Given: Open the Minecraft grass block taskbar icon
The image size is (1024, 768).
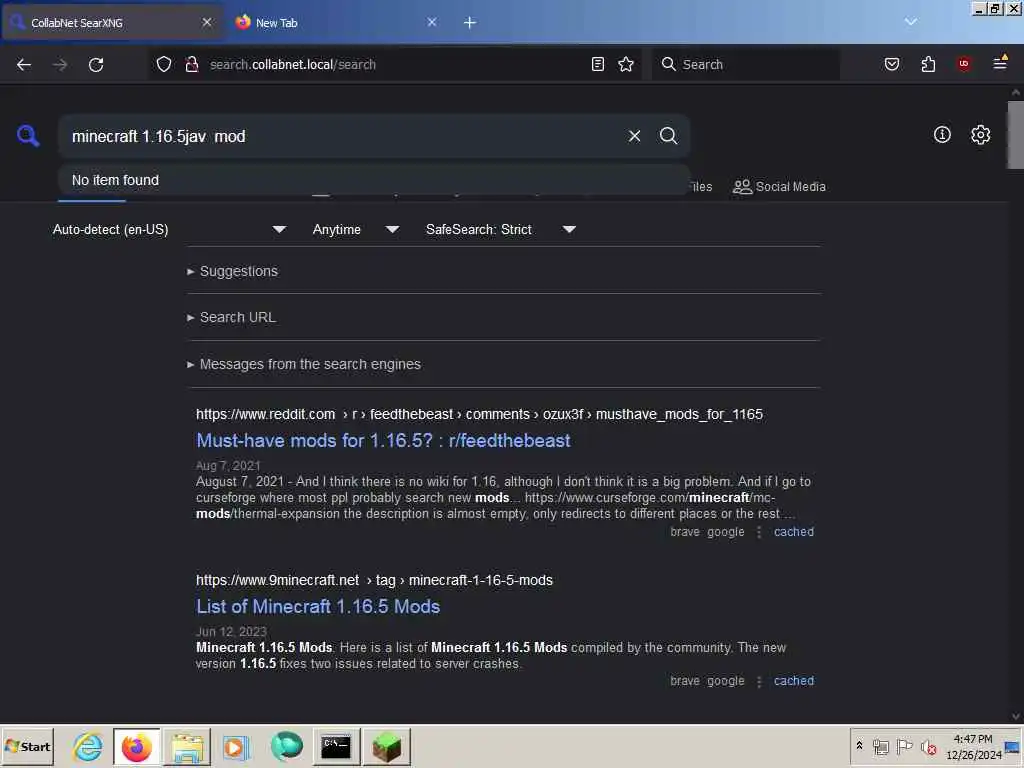Looking at the screenshot, I should (x=387, y=746).
